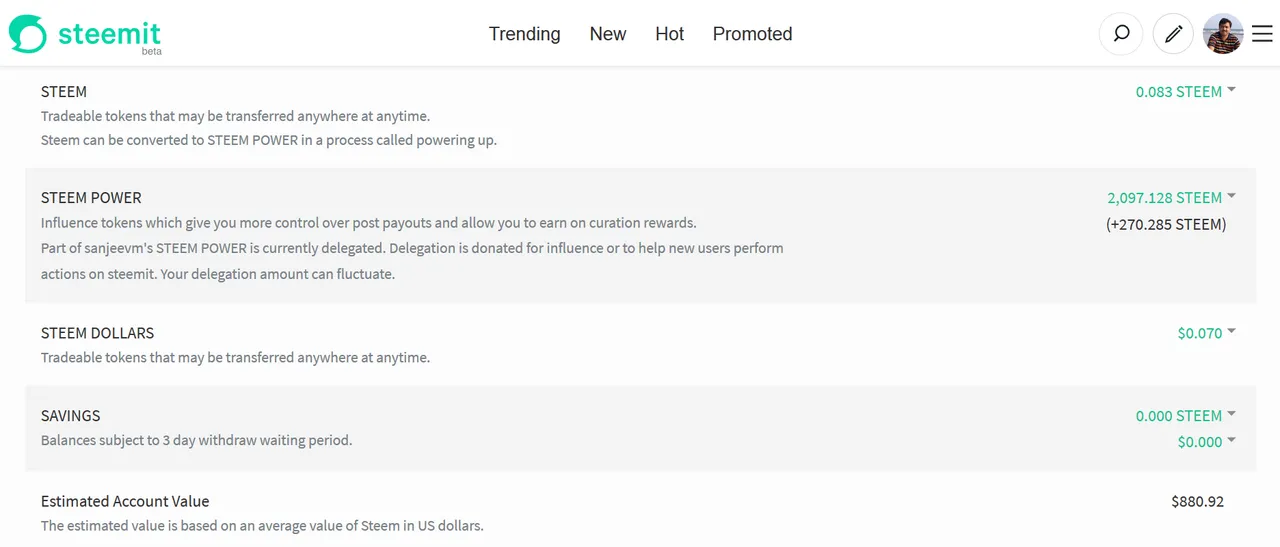Click the delegated (+270.285 STEEM) amount
Image resolution: width=1280 pixels, height=547 pixels.
[1166, 224]
